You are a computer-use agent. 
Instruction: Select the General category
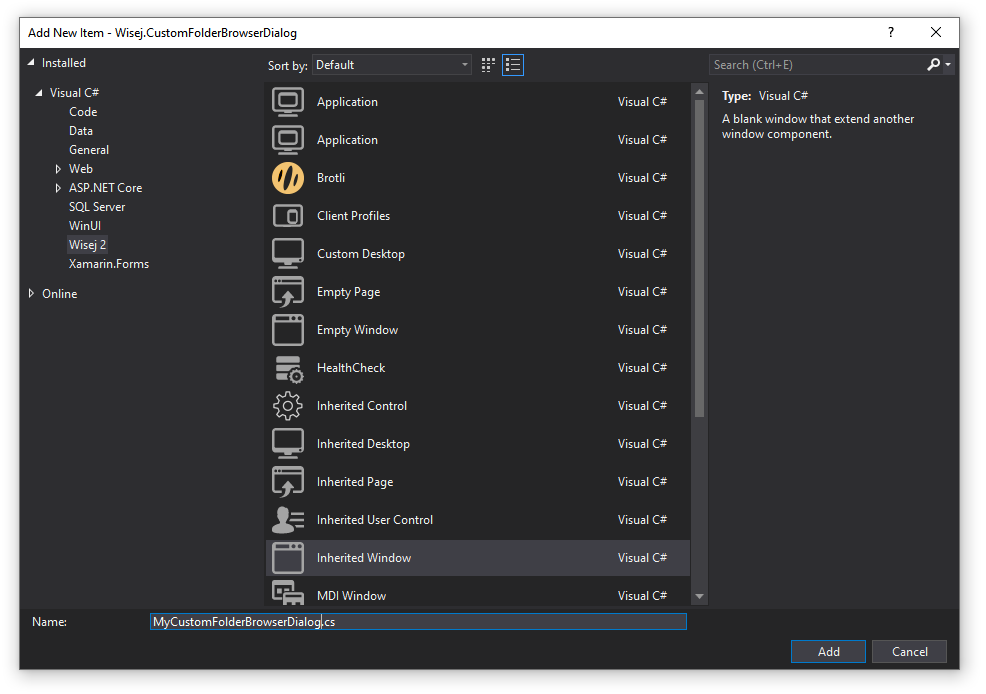[x=89, y=150]
